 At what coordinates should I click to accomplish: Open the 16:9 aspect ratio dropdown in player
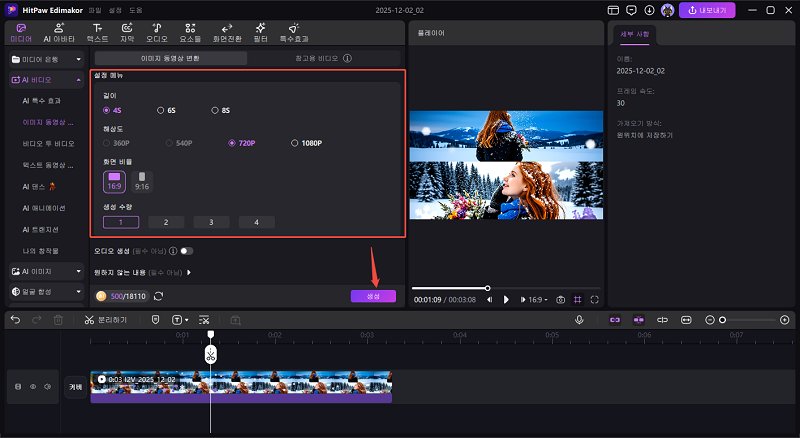537,299
